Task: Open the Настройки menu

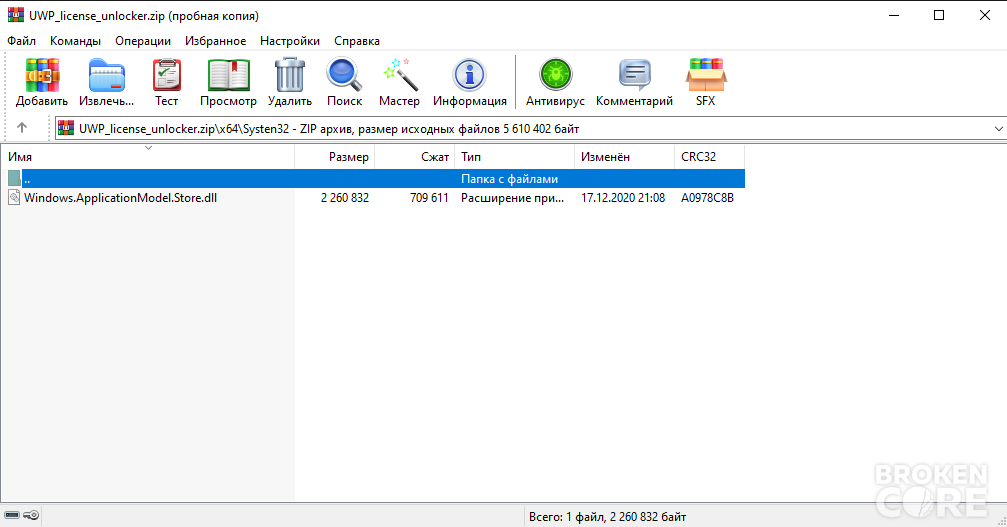Action: point(290,40)
